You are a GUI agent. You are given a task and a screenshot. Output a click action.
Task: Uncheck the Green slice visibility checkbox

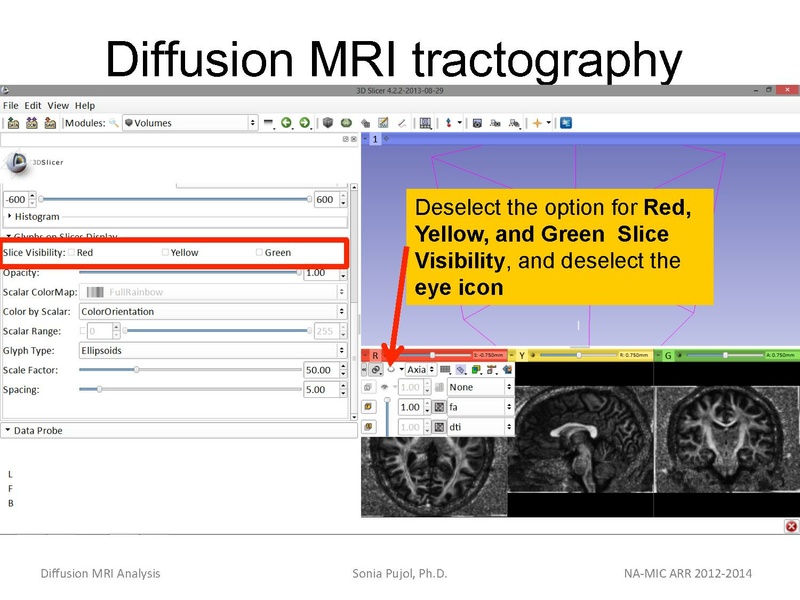point(259,252)
